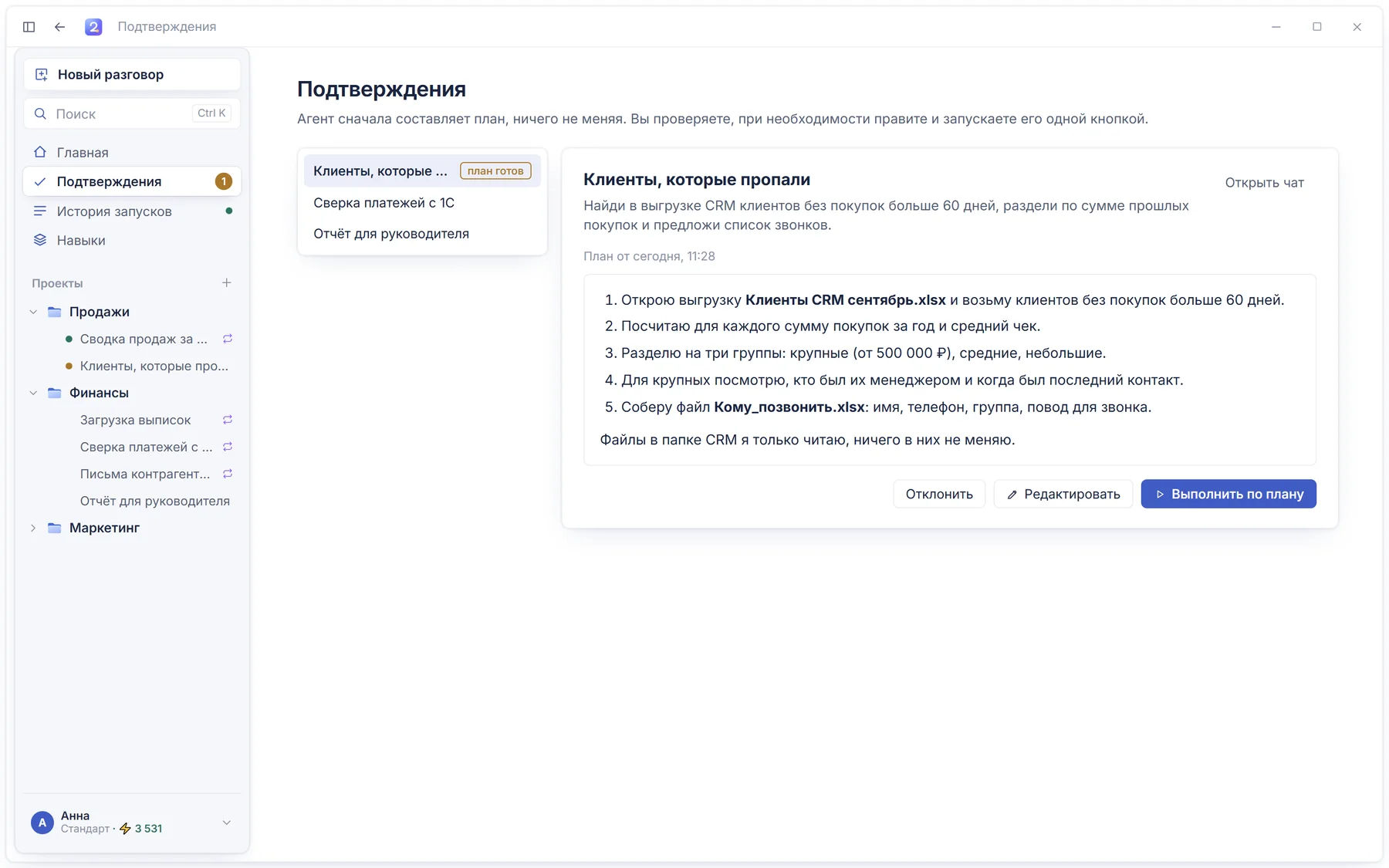Open Сводка продаж за ... item
Viewport: 1389px width, 868px height.
(144, 339)
